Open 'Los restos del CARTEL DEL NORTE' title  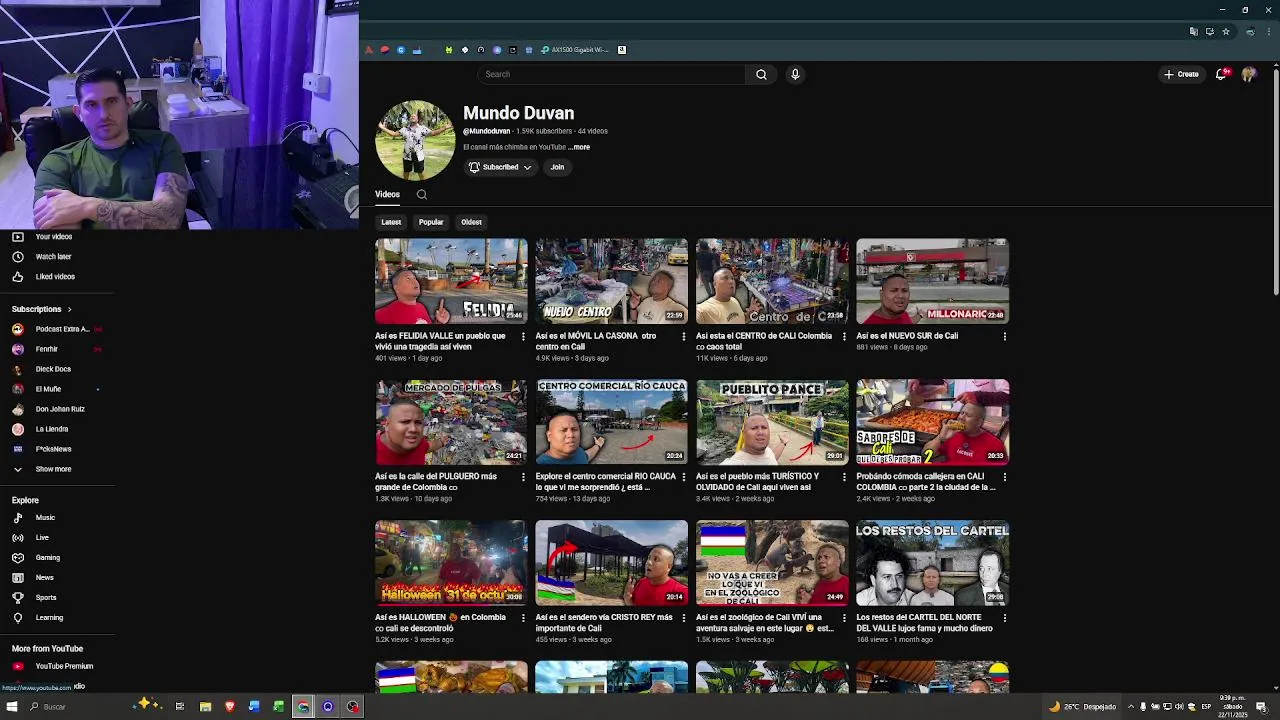924,622
